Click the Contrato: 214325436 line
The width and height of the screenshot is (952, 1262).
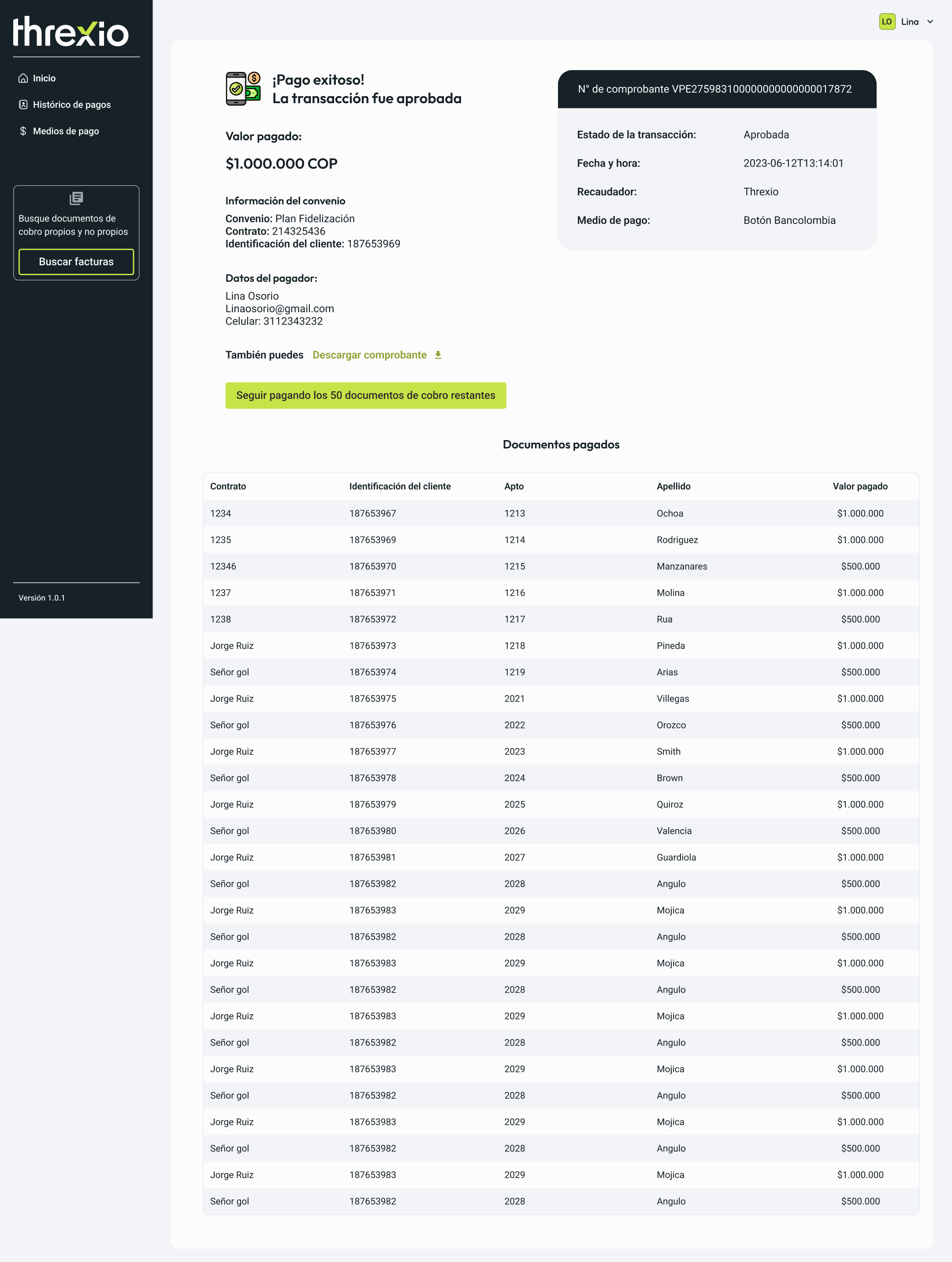275,231
